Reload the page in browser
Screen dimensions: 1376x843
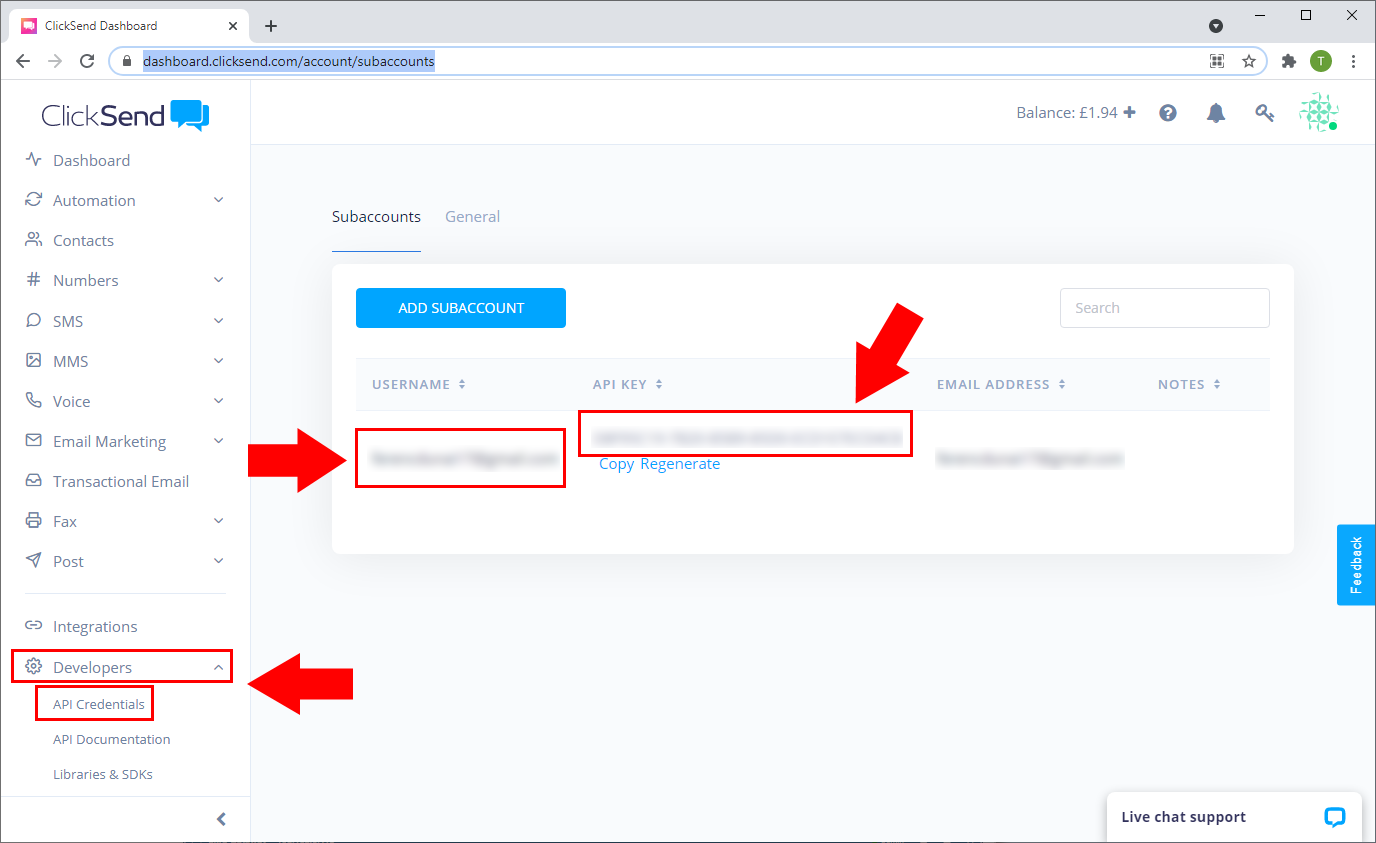pyautogui.click(x=87, y=61)
